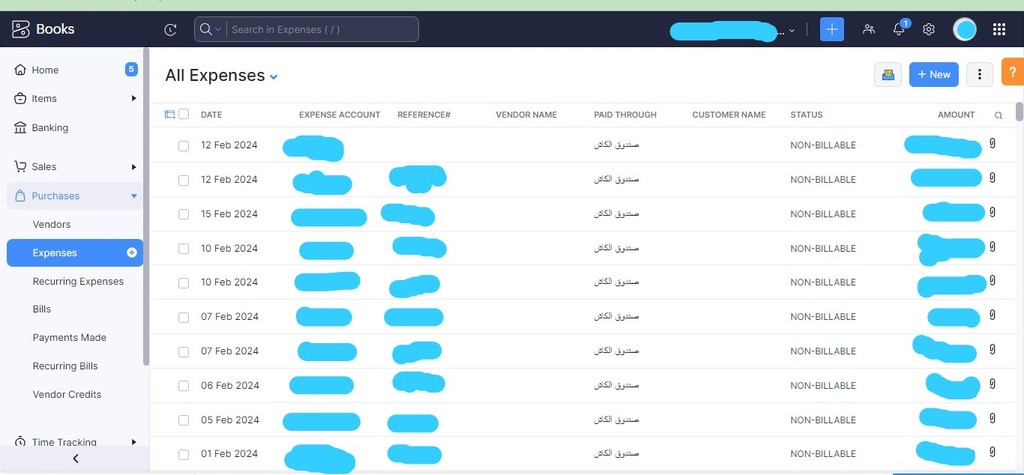Image resolution: width=1024 pixels, height=475 pixels.
Task: Click the blue quick create plus button
Action: (832, 29)
